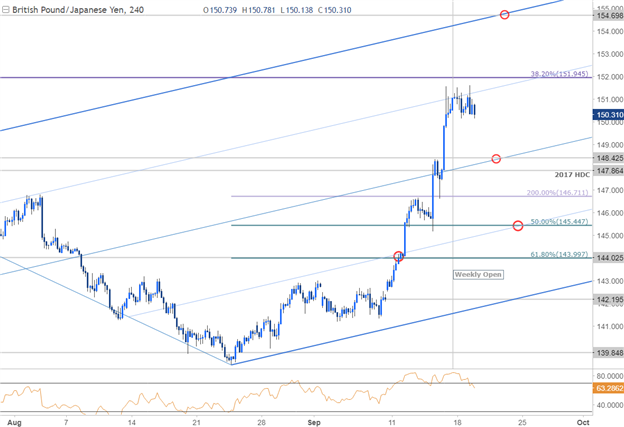The width and height of the screenshot is (624, 427).
Task: Click the high value H150.781
Action: pyautogui.click(x=258, y=10)
